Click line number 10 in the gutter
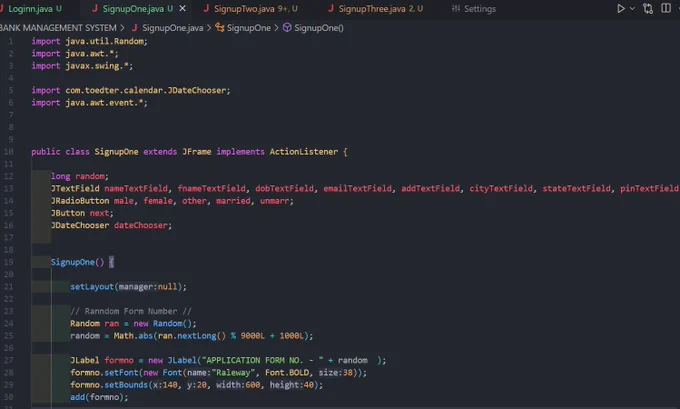Viewport: 680px width, 409px height. click(x=9, y=152)
